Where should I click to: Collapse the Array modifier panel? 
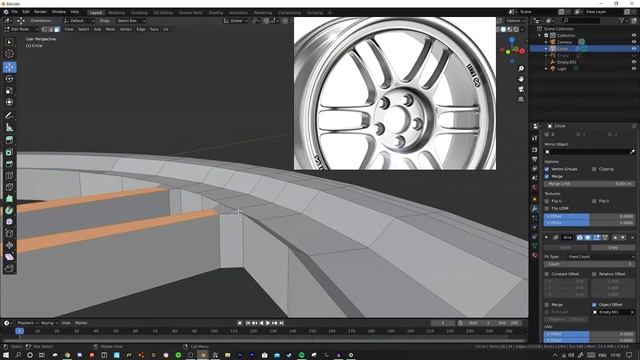pyautogui.click(x=546, y=237)
